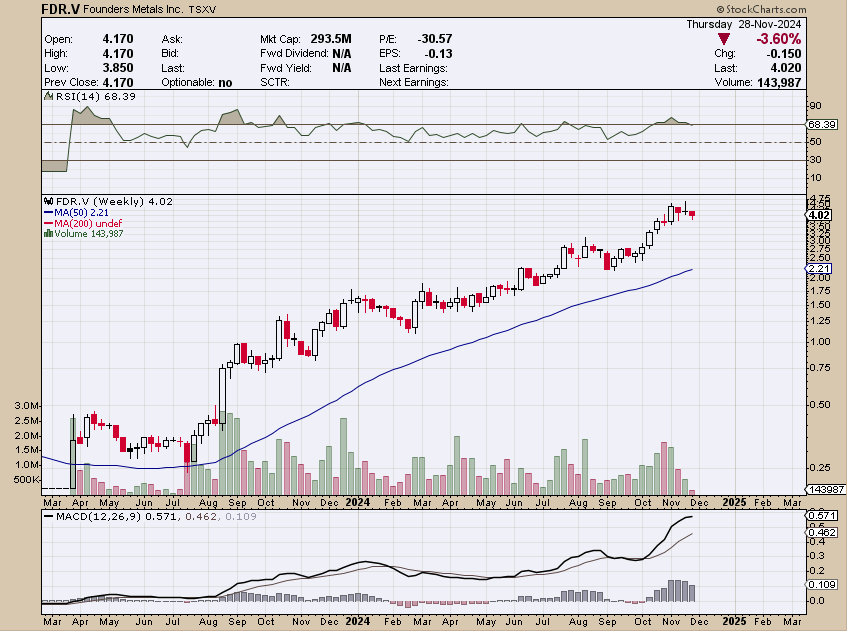This screenshot has width=848, height=631.
Task: Click the Low value 3.850
Action: point(118,68)
